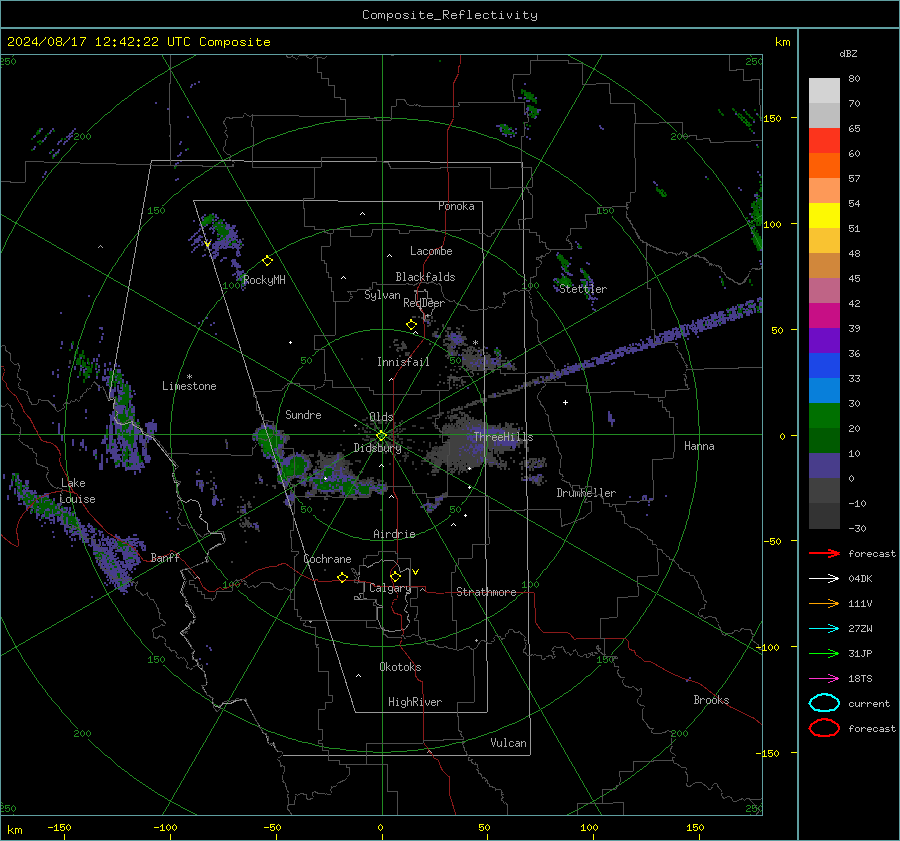This screenshot has height=841, width=900.
Task: Pick the pink 45 dBZ legend swatch
Action: click(824, 290)
